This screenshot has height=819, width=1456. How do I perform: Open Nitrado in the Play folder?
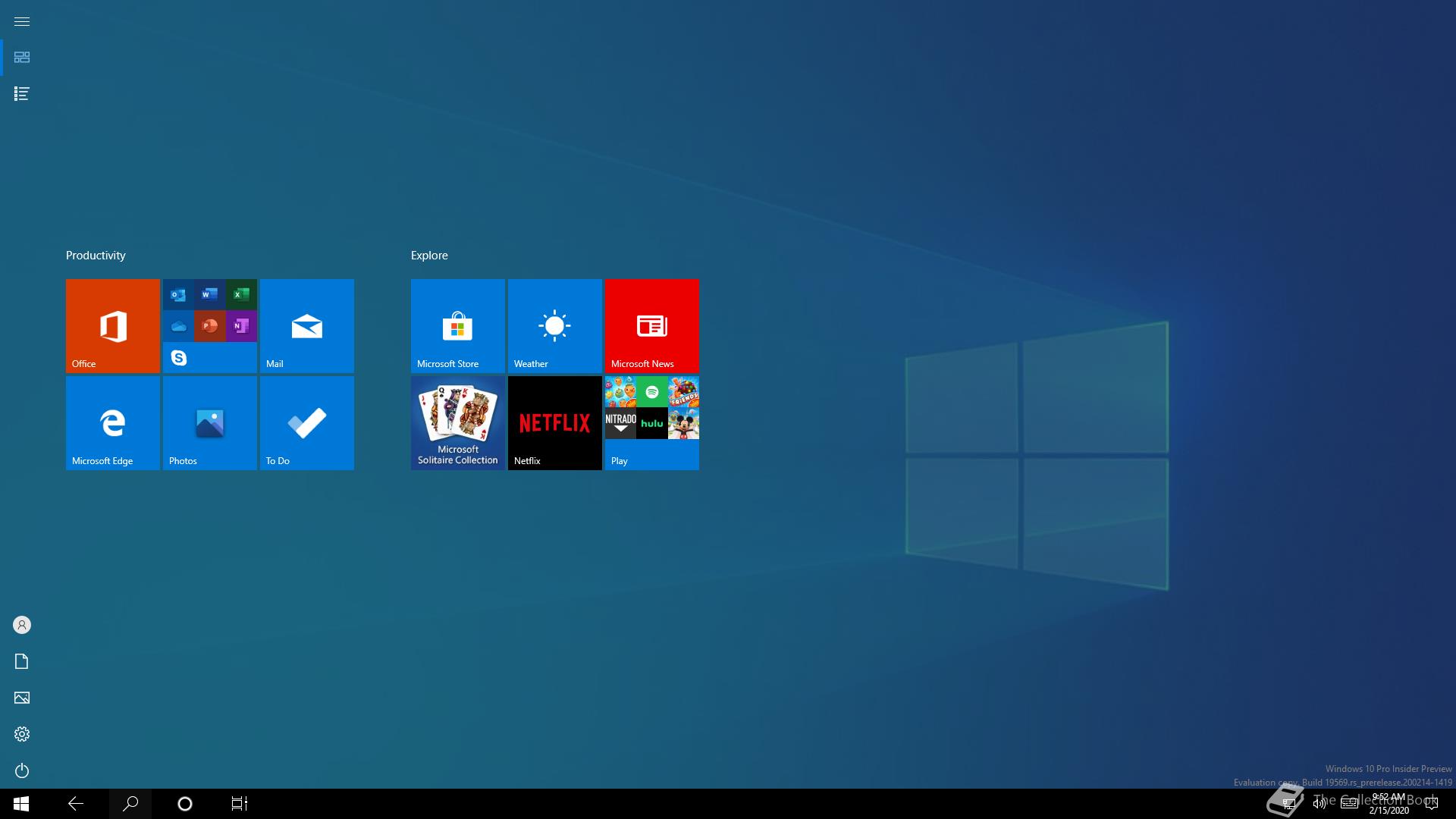click(x=620, y=423)
